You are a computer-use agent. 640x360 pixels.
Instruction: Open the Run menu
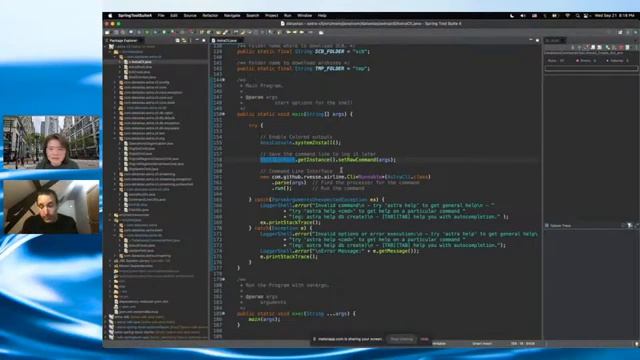[288, 16]
